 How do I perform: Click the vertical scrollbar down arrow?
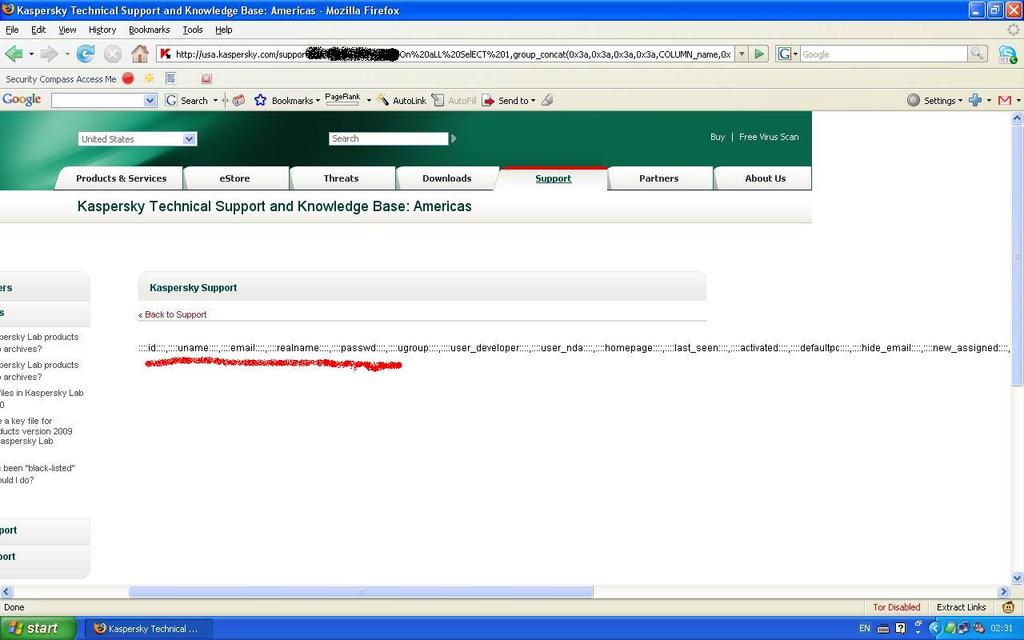(x=1017, y=578)
